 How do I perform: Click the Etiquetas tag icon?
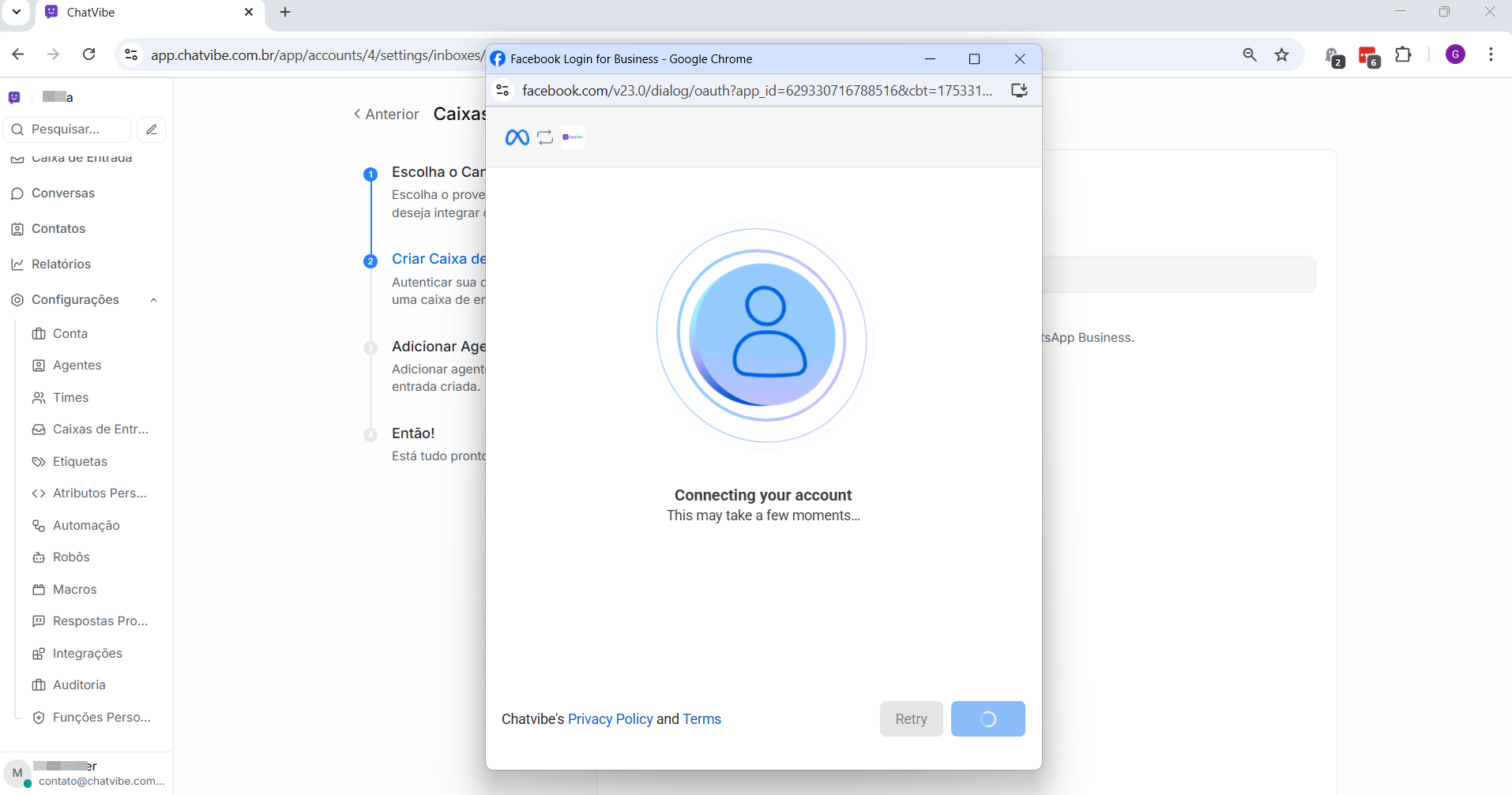(39, 462)
